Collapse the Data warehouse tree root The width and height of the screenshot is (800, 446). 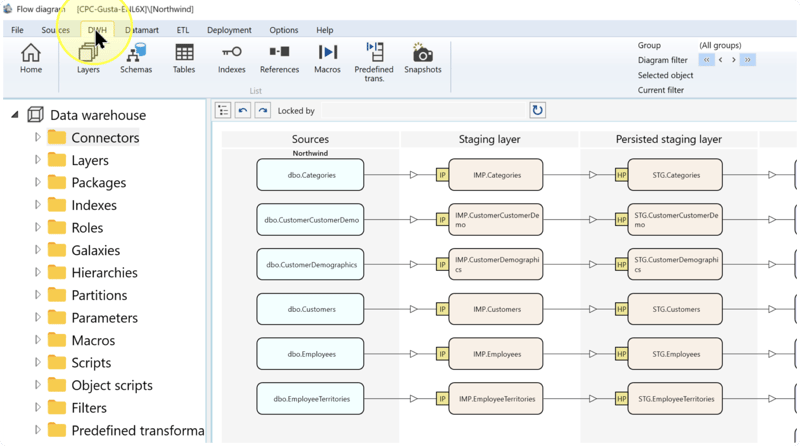coord(15,115)
